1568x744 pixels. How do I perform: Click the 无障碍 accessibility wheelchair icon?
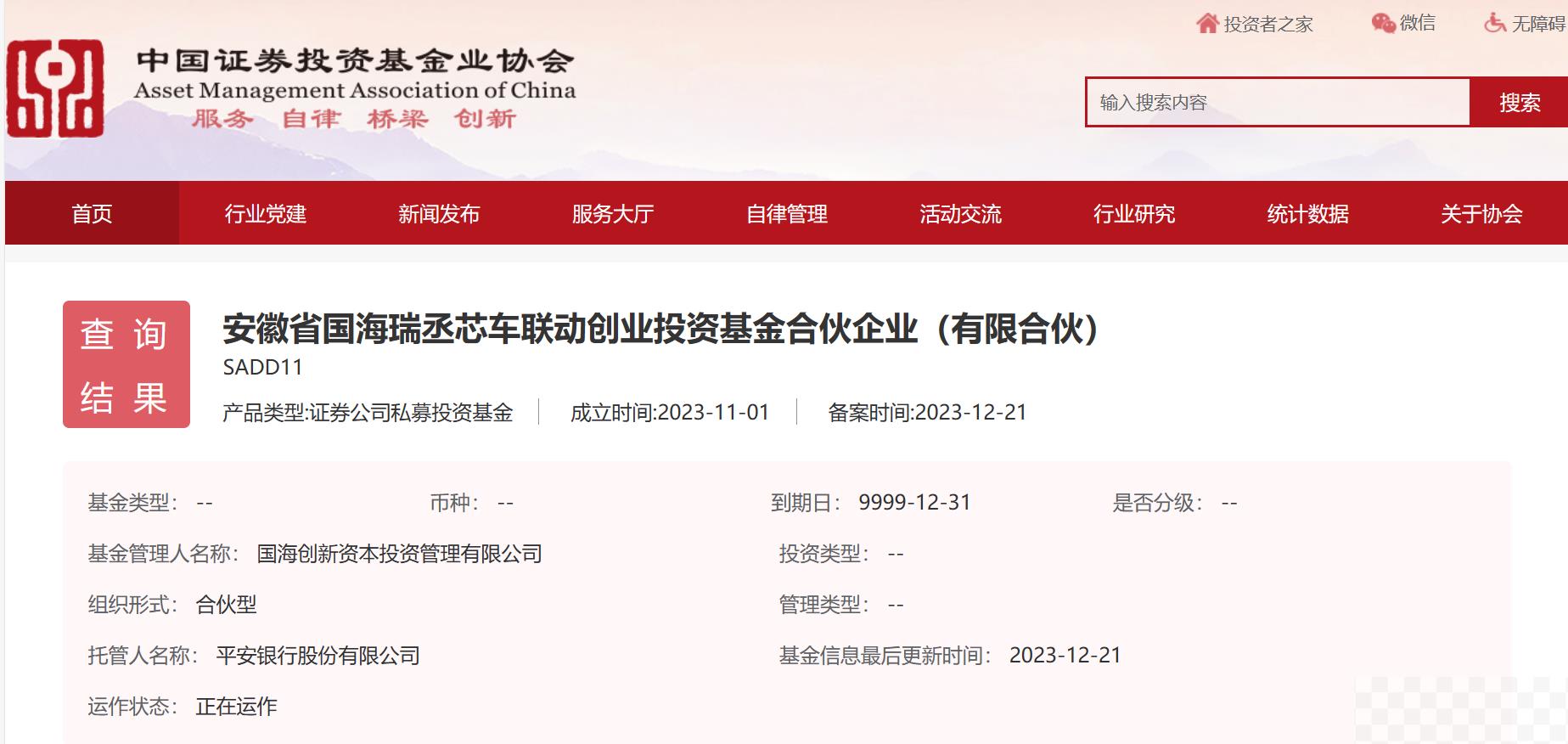click(1495, 23)
